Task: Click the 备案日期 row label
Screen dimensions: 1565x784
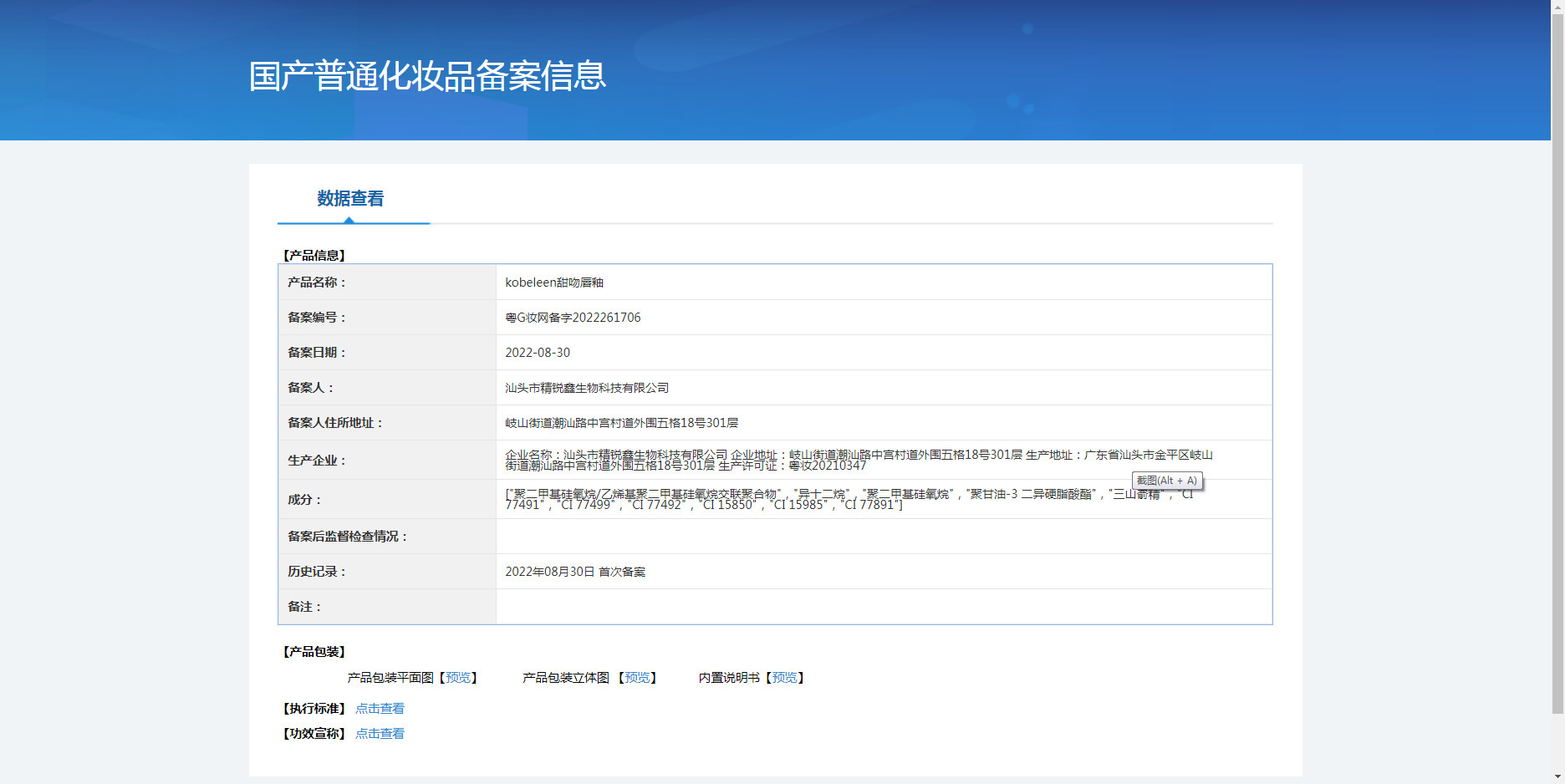Action: [x=317, y=353]
